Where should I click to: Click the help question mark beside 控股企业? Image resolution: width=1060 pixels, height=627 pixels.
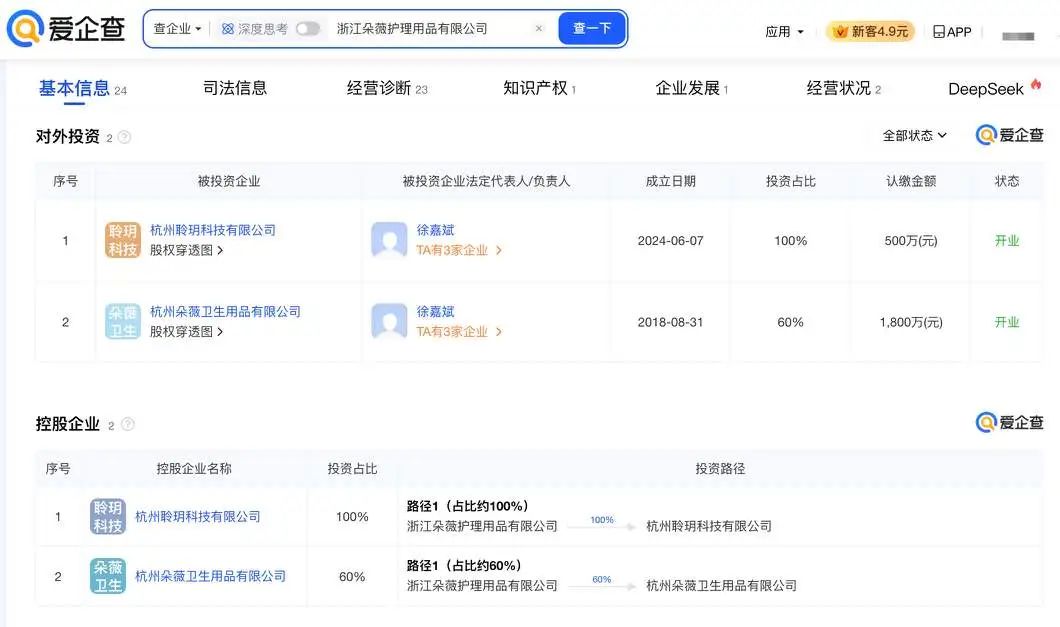point(126,424)
